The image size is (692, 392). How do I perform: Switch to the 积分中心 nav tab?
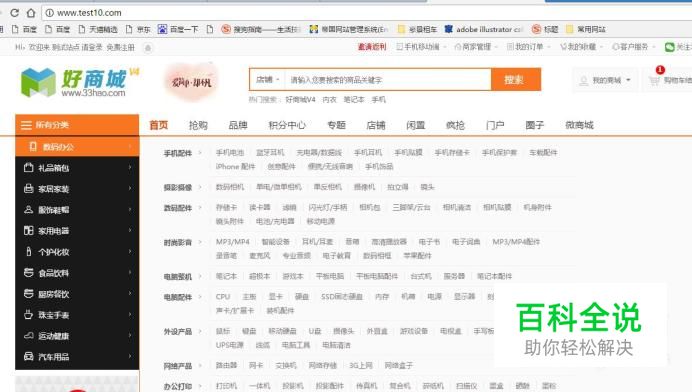point(287,125)
